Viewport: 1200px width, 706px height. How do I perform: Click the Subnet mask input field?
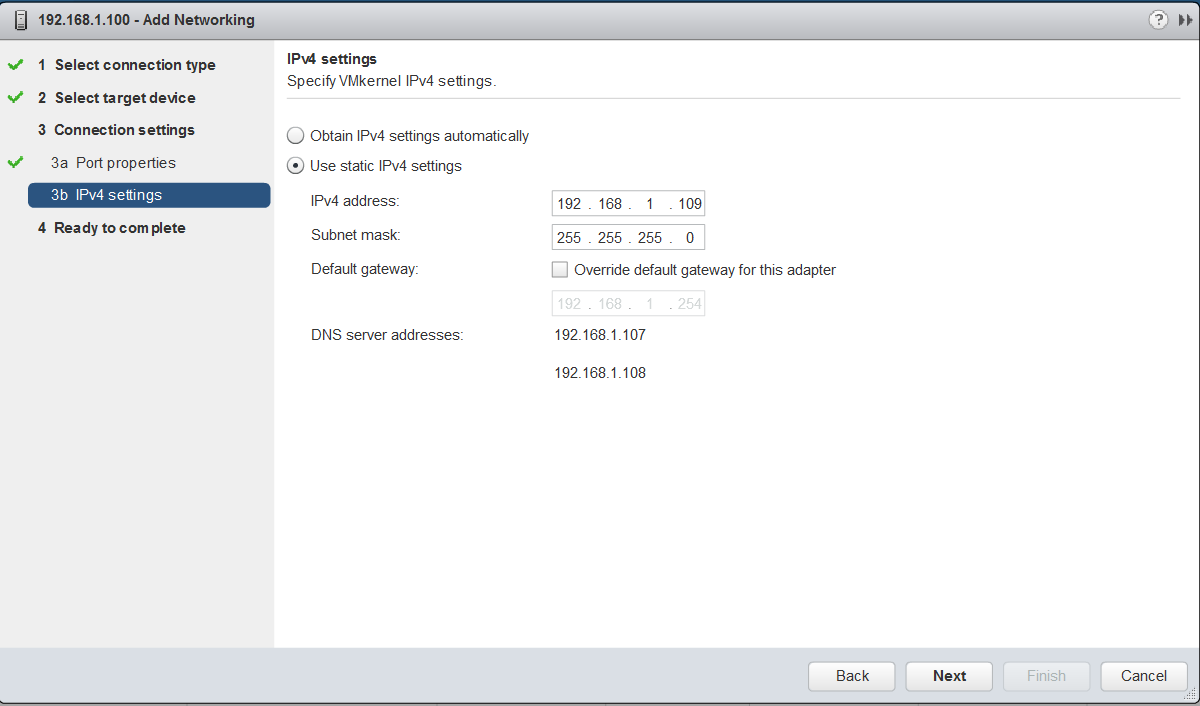(x=628, y=238)
